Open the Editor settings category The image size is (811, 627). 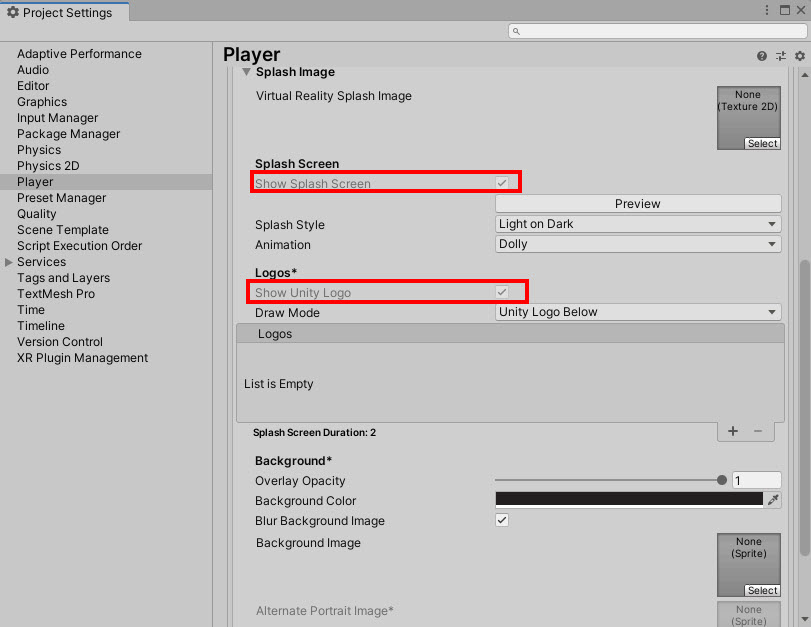tap(33, 86)
